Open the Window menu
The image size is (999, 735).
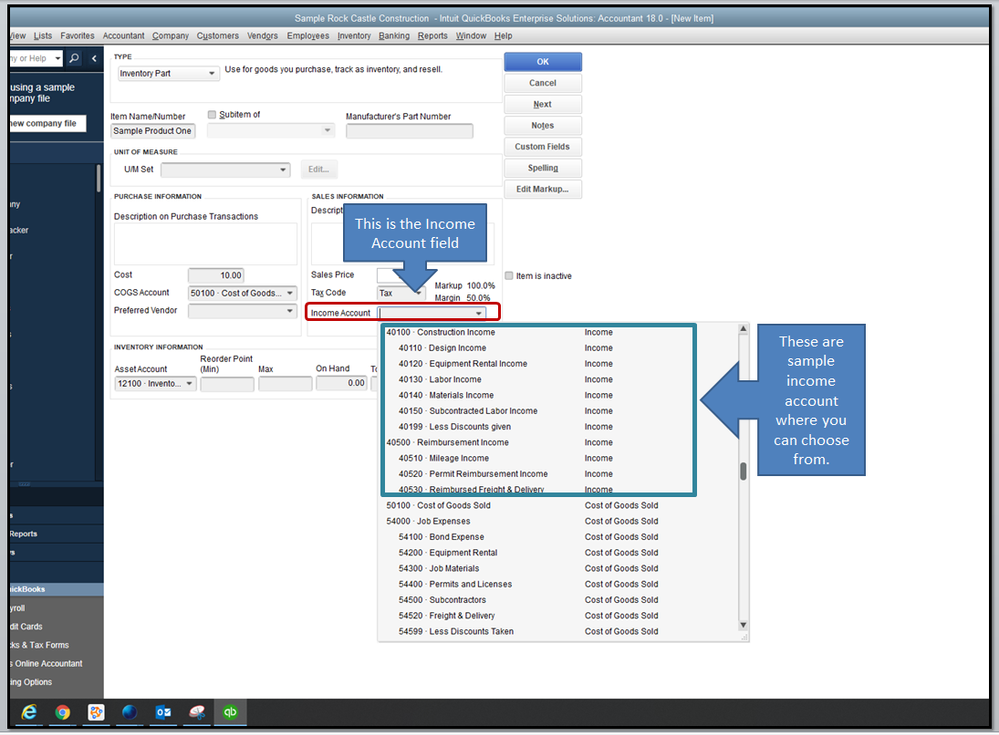(471, 36)
